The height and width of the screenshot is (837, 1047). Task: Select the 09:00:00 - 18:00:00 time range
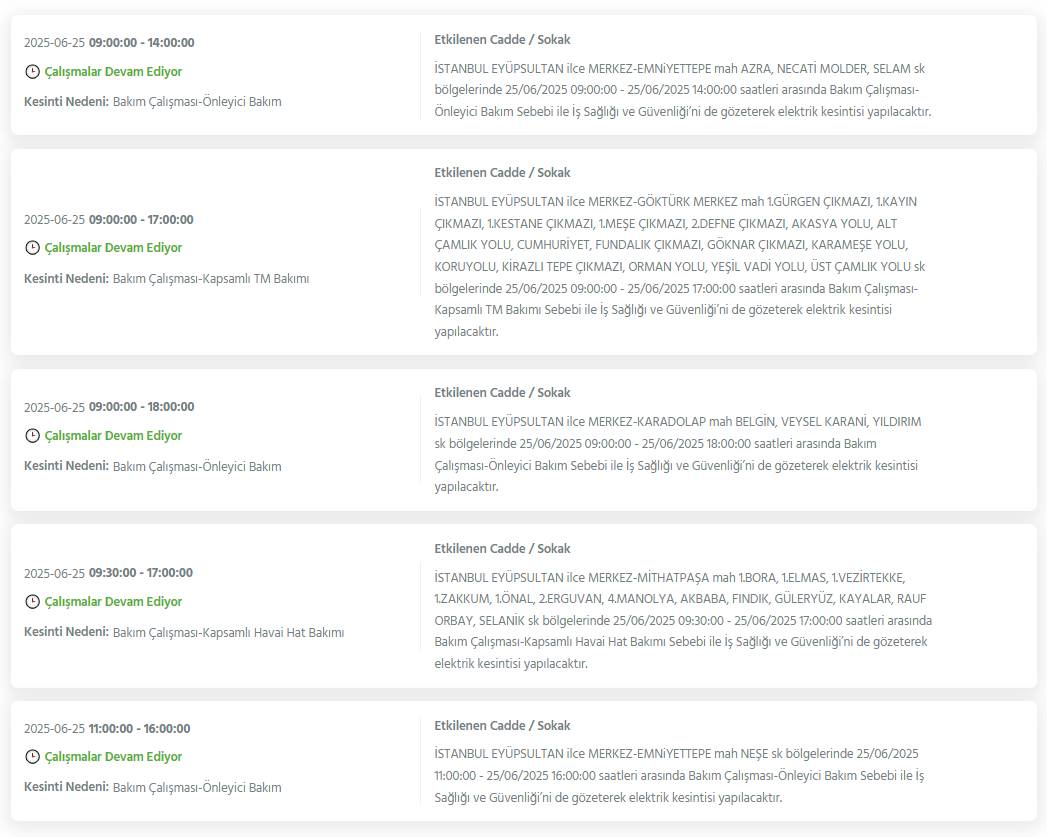pos(142,406)
